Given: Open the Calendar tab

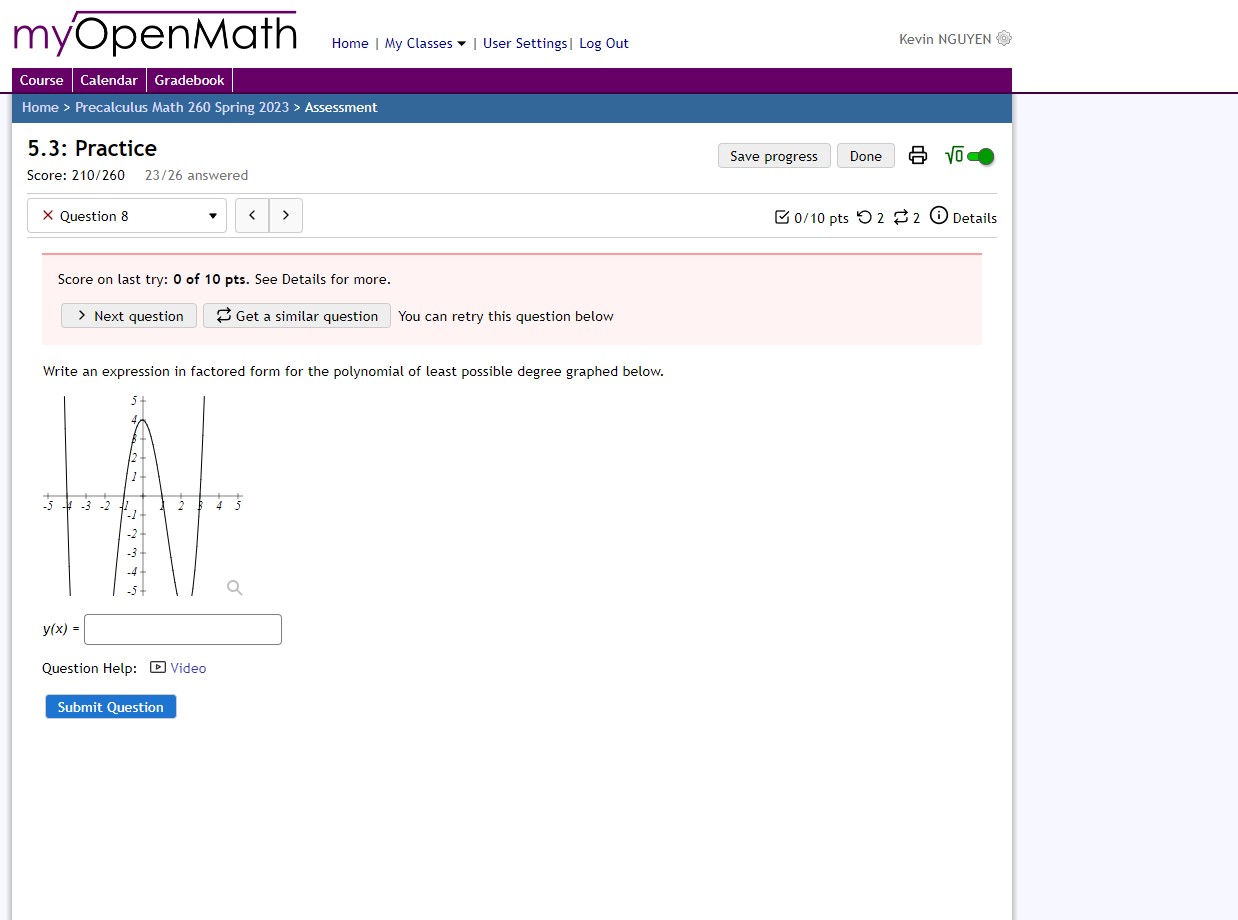Looking at the screenshot, I should (x=109, y=80).
